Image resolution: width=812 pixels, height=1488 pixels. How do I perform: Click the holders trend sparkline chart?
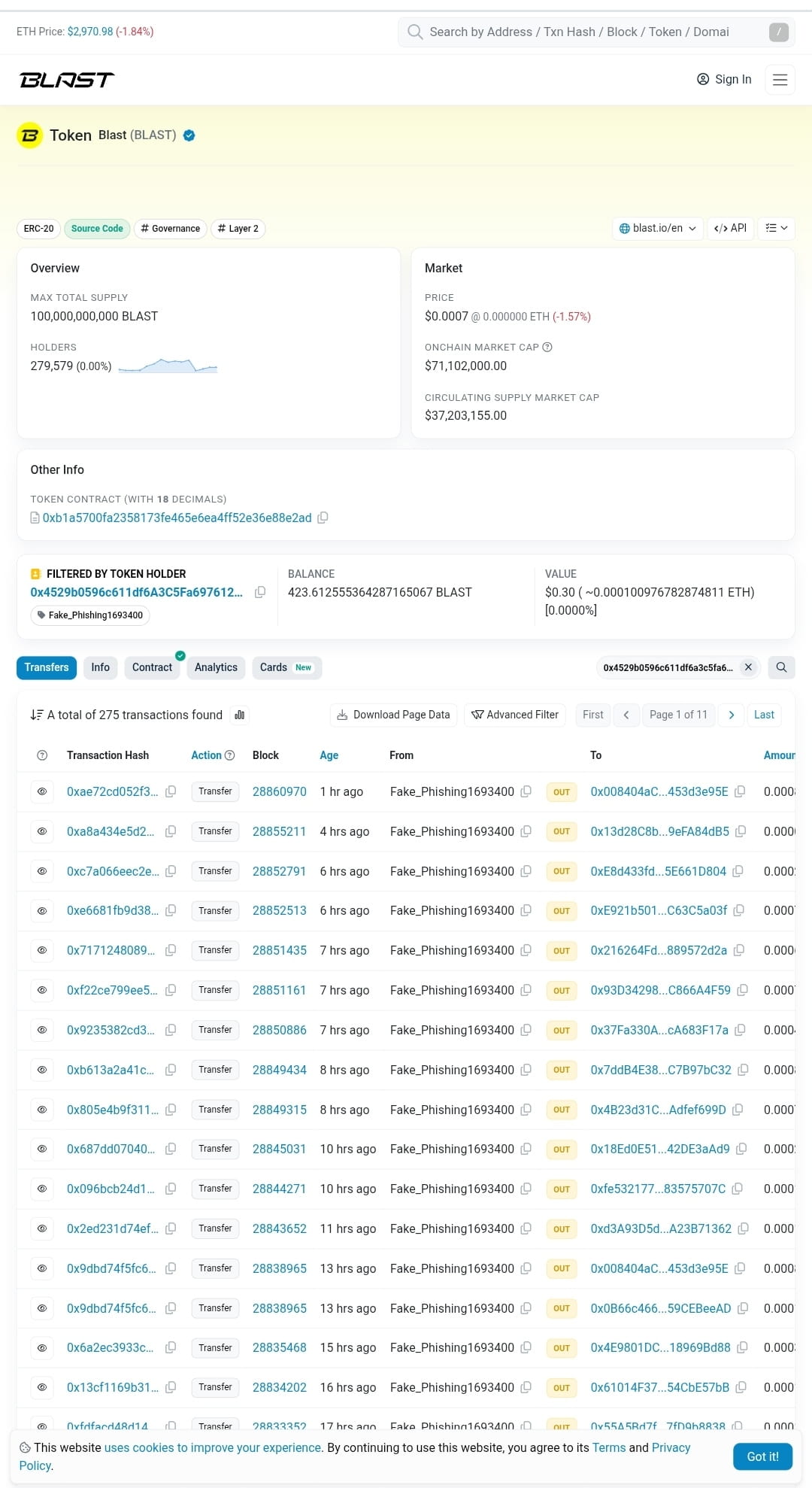pos(168,366)
